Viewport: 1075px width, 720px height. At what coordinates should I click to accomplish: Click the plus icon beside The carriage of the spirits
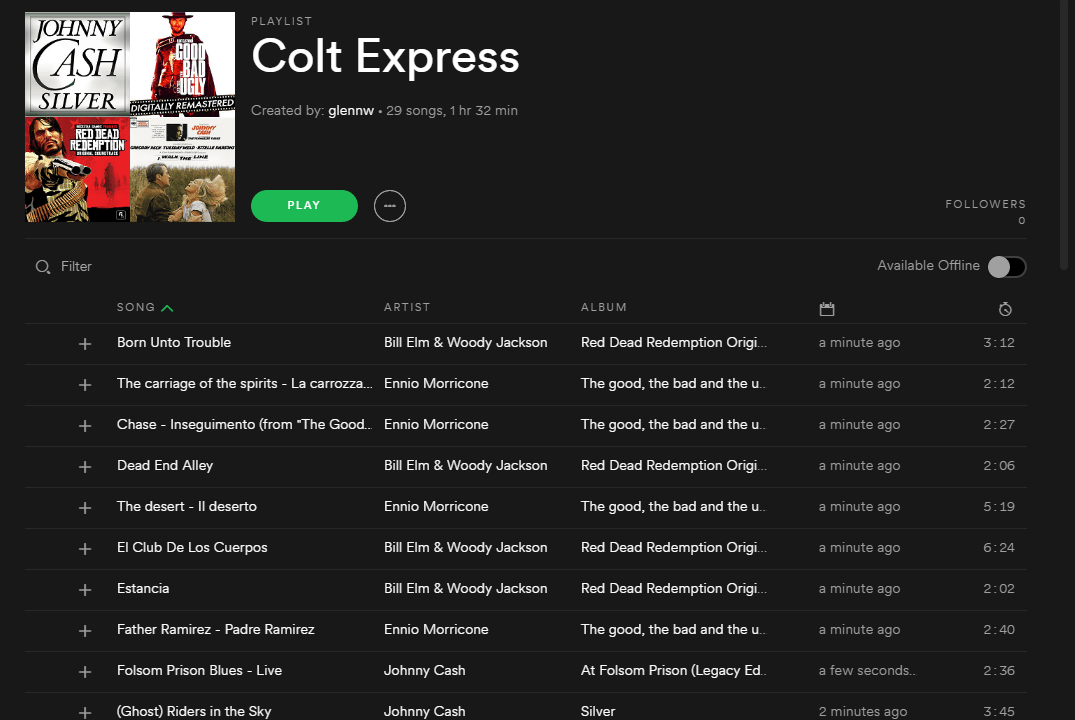coord(85,385)
